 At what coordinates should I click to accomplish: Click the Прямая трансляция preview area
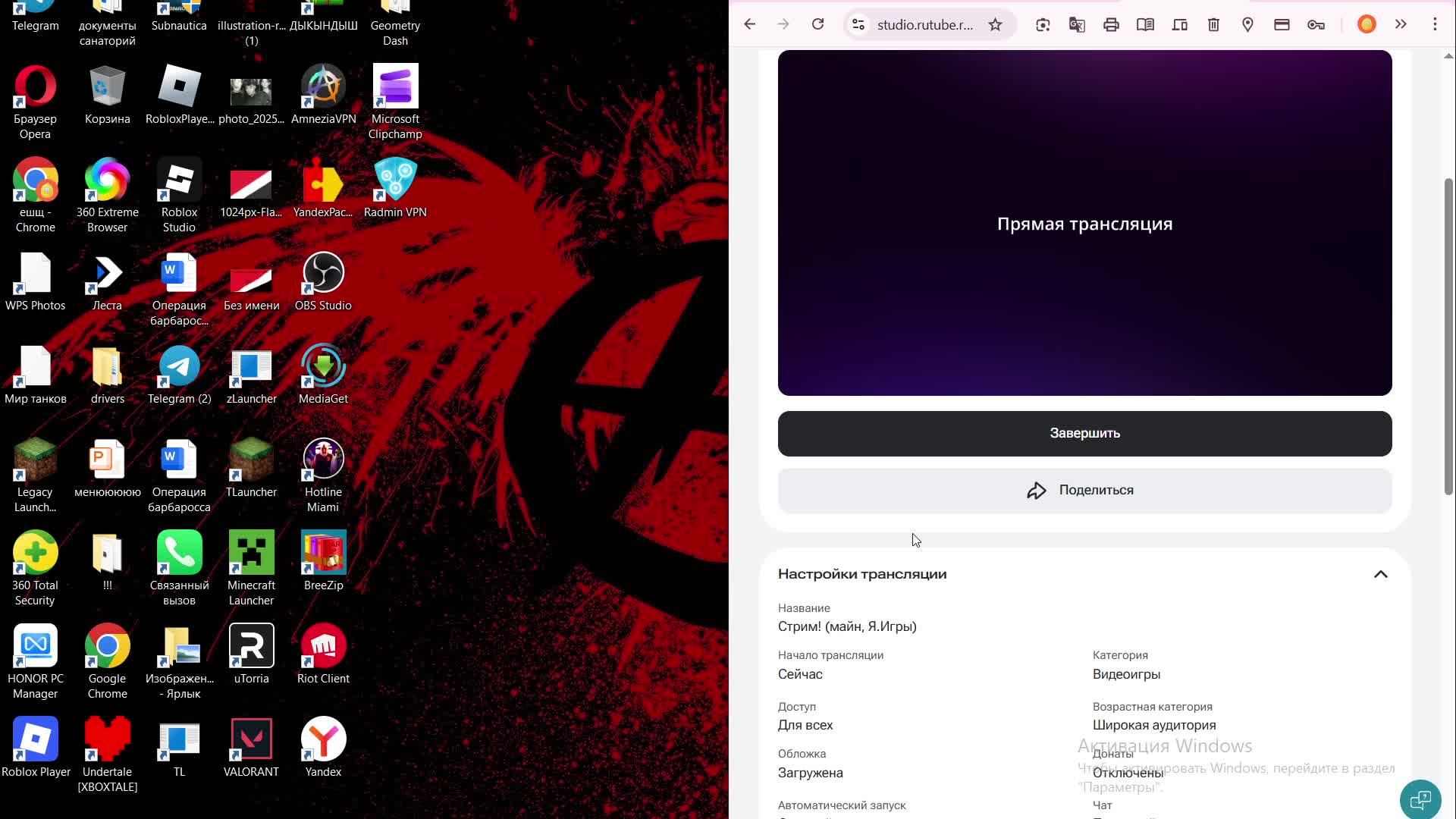1084,223
